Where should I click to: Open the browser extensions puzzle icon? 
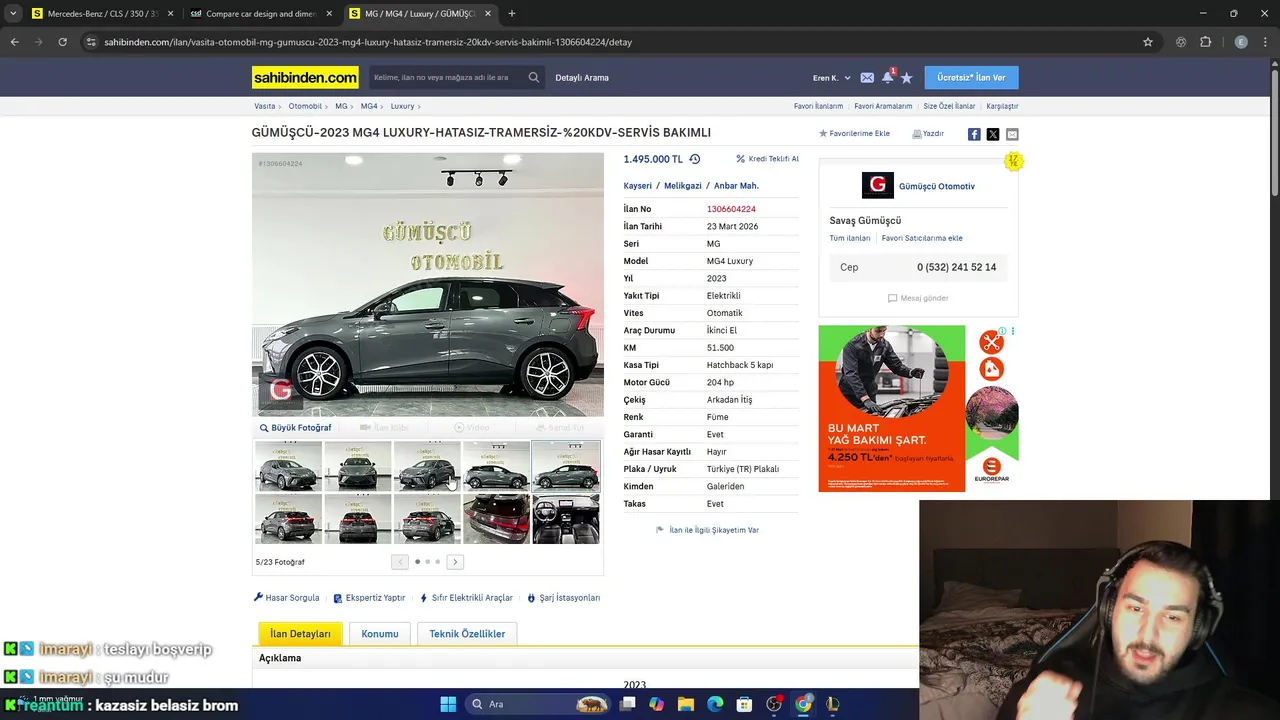coord(1205,42)
